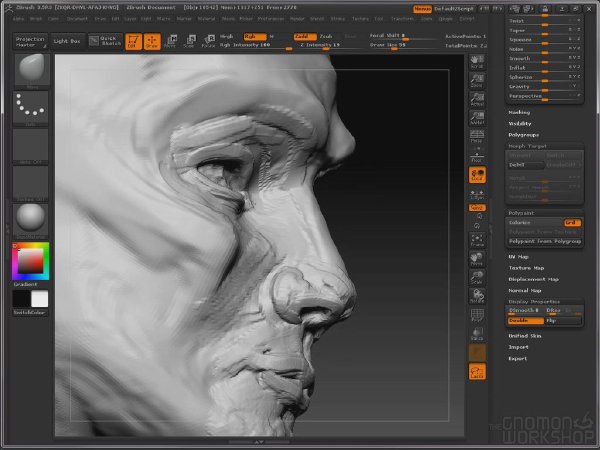The image size is (600, 450).
Task: Click the Focal Shift slider
Action: (x=402, y=36)
